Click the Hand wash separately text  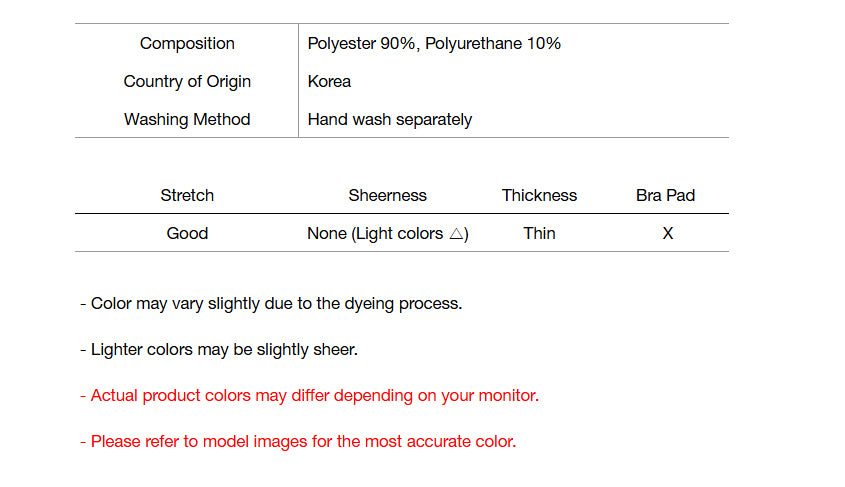click(389, 119)
